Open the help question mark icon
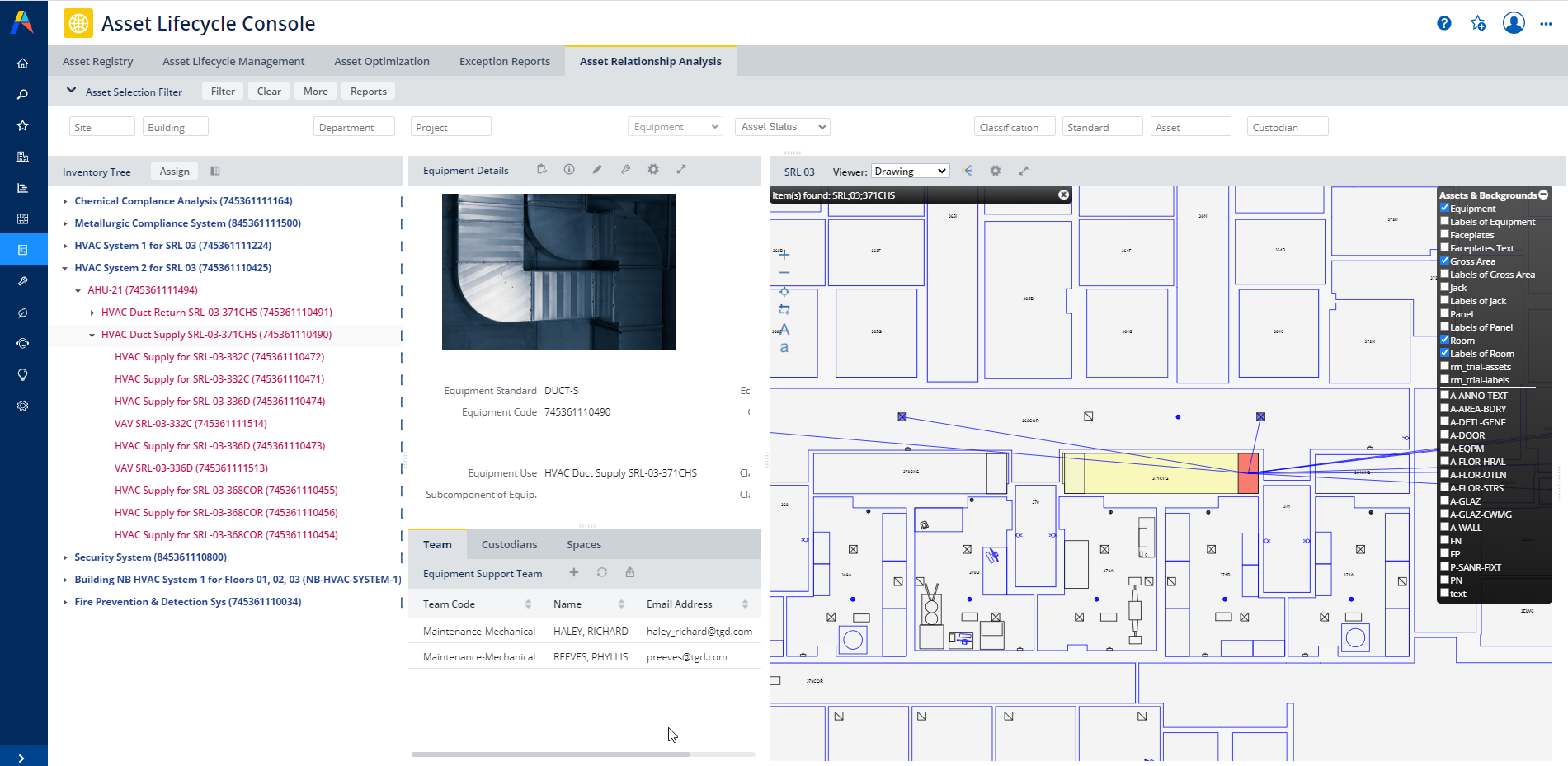This screenshot has height=766, width=1568. tap(1443, 23)
